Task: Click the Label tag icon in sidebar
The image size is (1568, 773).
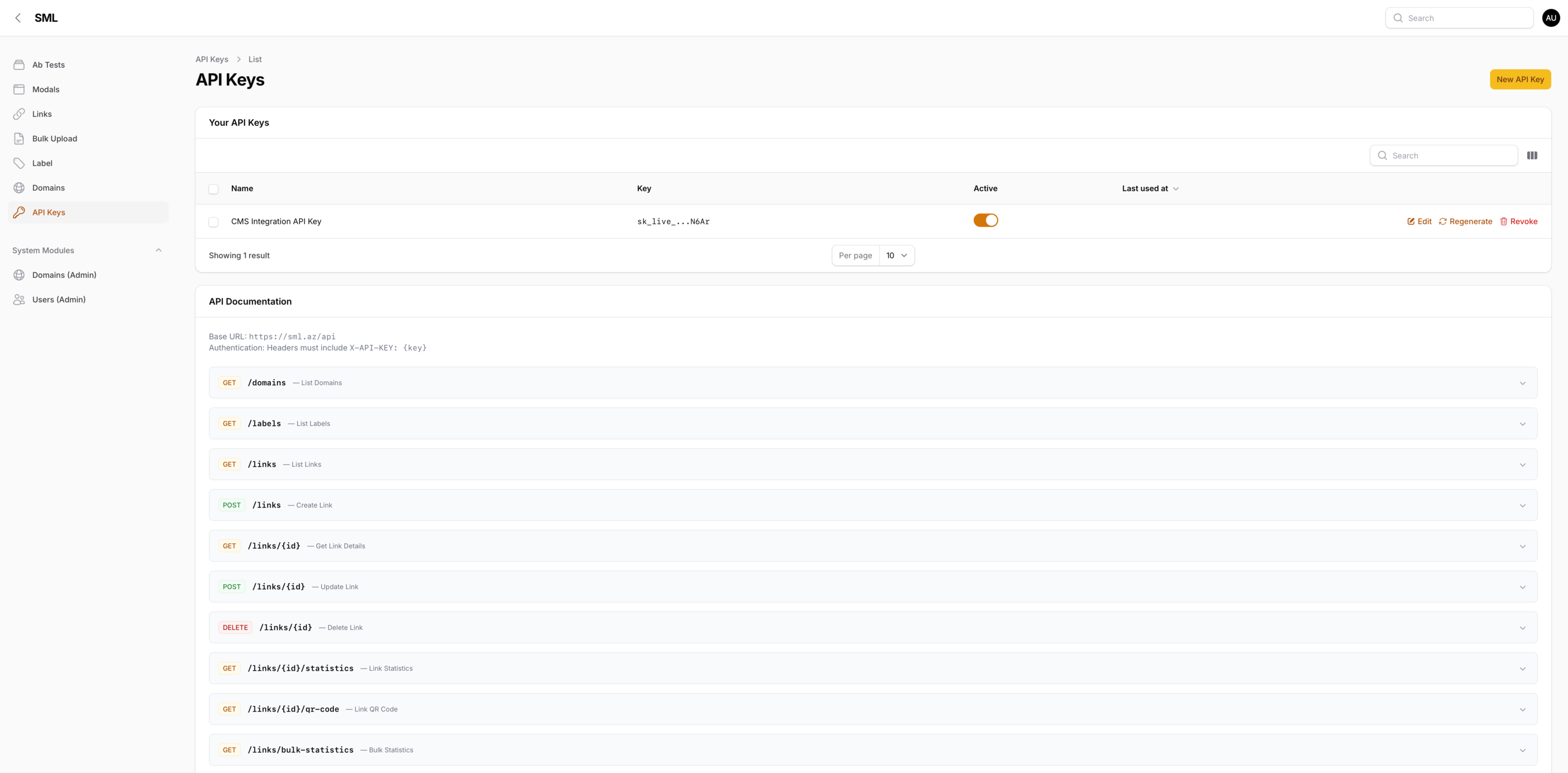Action: (x=19, y=163)
